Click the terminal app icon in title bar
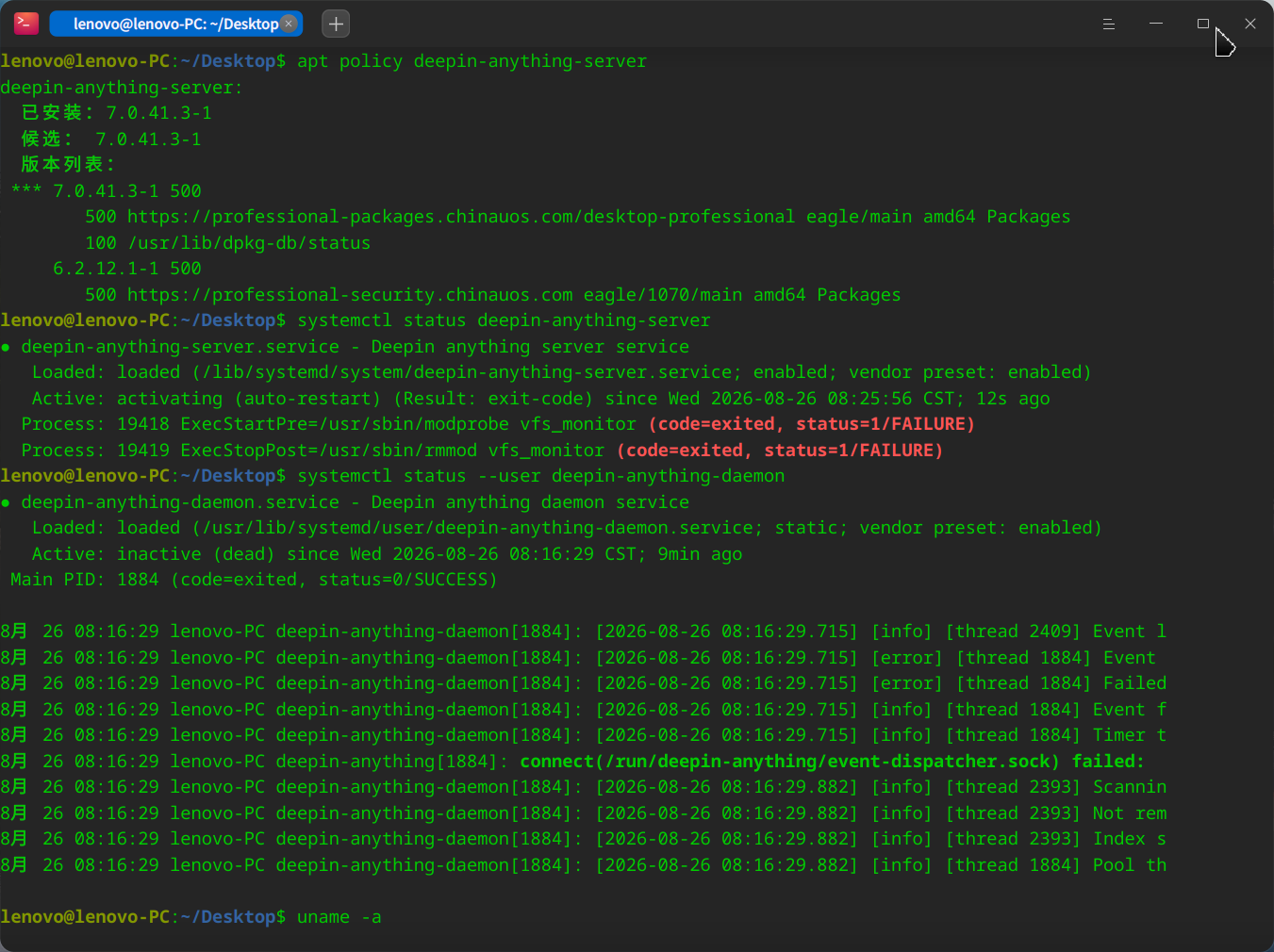 click(26, 24)
